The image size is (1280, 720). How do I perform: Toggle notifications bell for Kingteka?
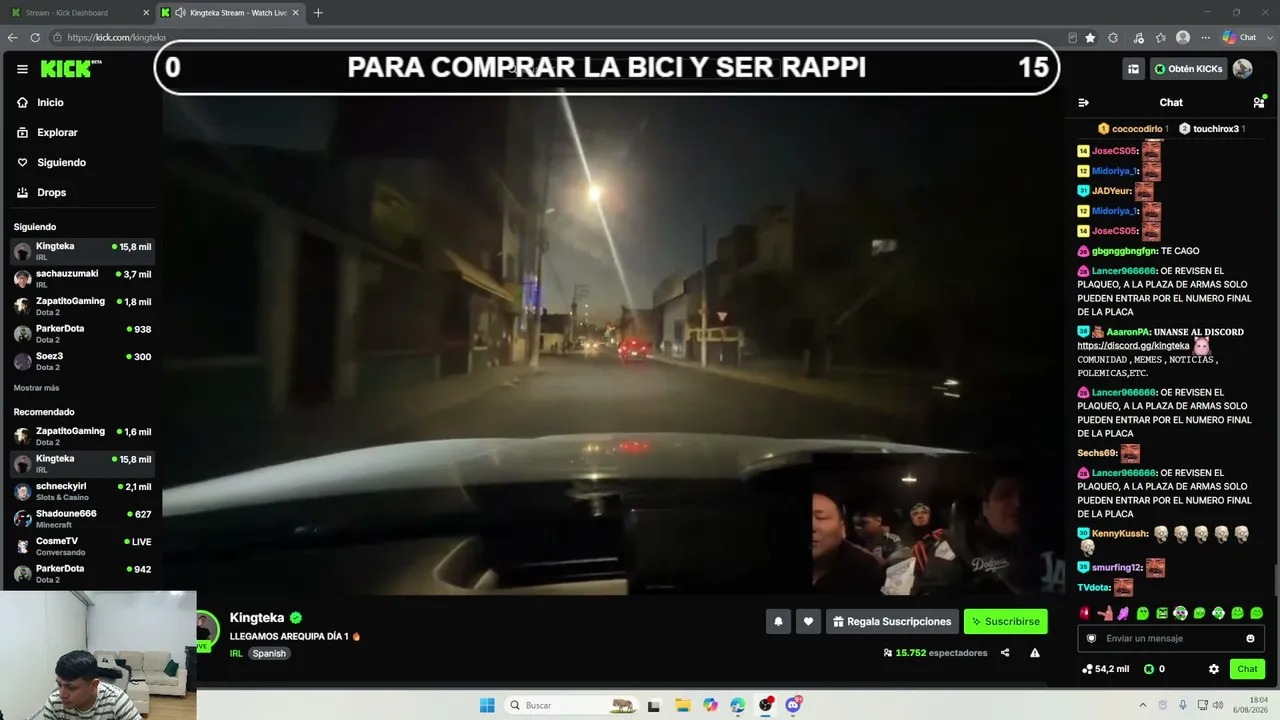[778, 622]
